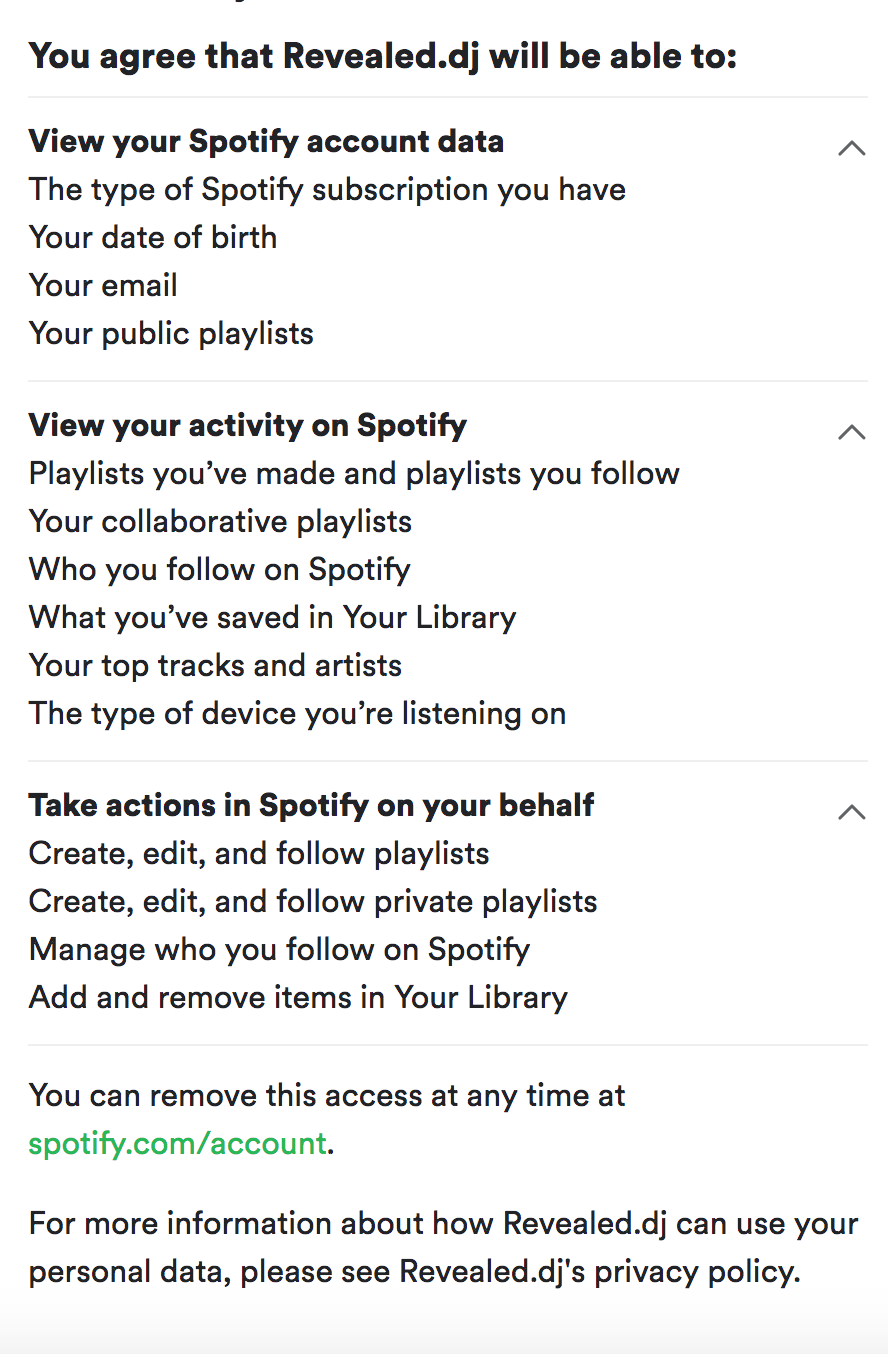Click the View your activity on Spotify heading
This screenshot has width=888, height=1354.
click(248, 425)
